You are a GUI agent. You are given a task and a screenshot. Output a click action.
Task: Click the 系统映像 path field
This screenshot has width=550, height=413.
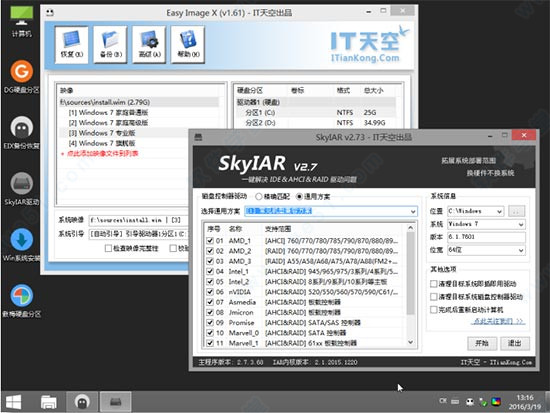[x=138, y=220]
